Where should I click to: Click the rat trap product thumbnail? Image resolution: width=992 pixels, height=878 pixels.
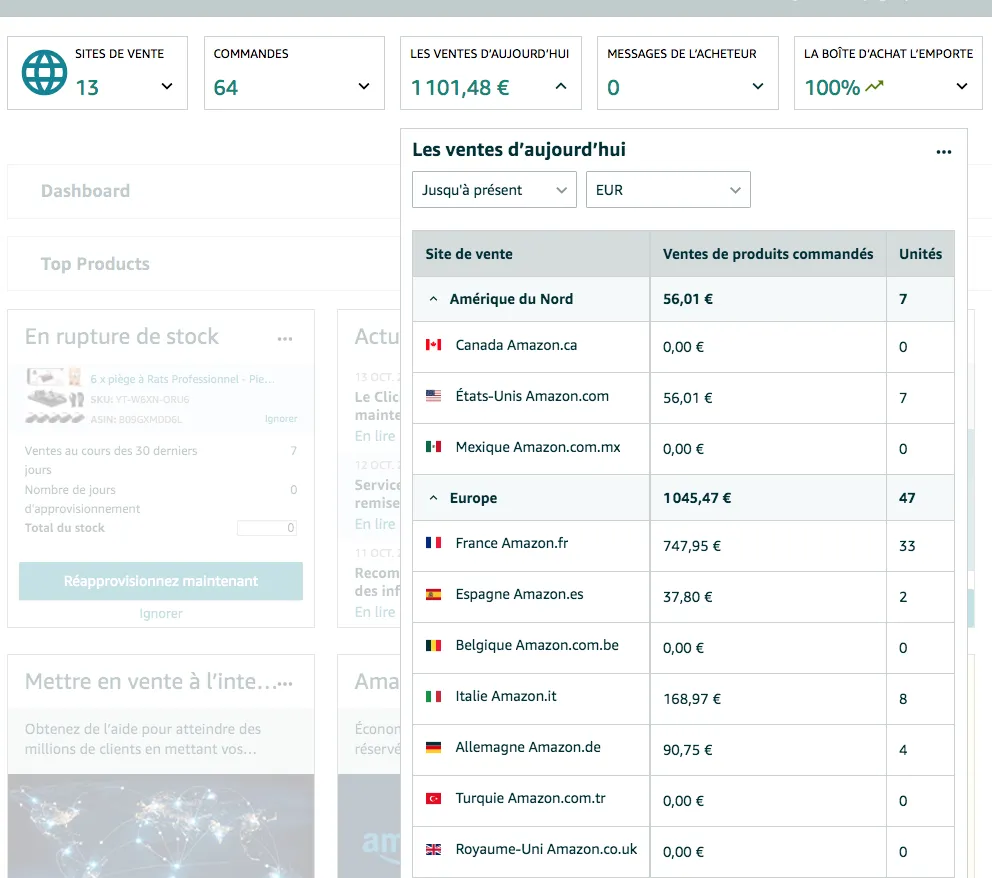[x=54, y=395]
